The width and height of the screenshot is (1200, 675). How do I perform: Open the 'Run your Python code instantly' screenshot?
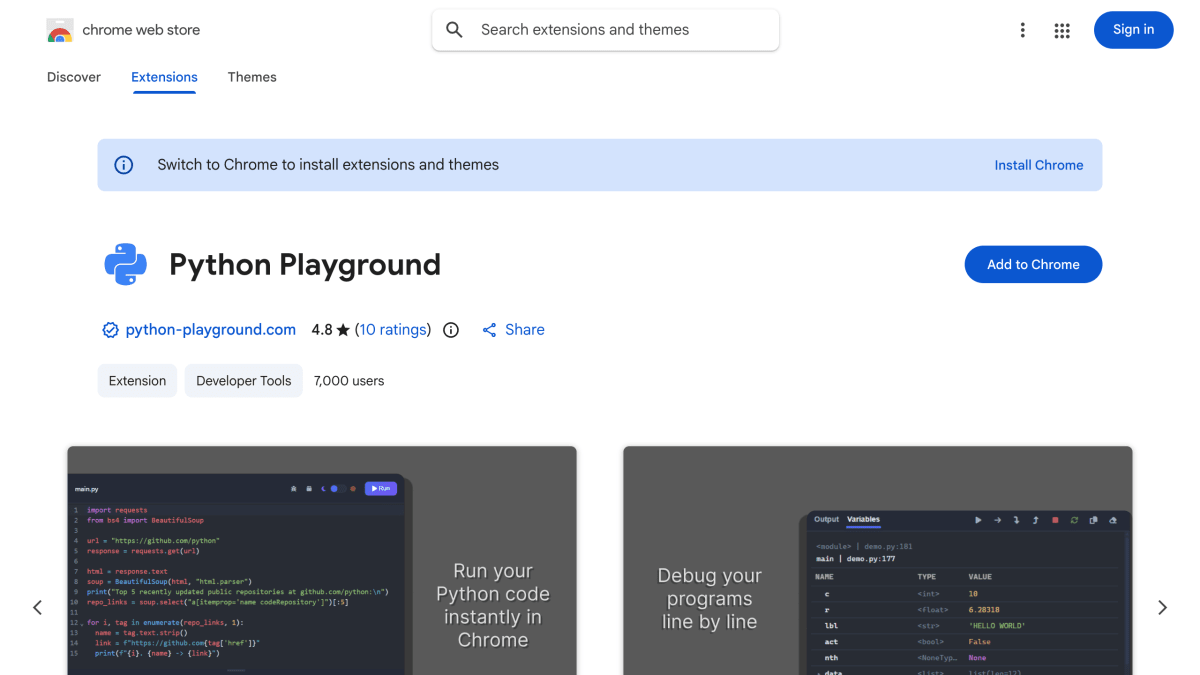322,561
